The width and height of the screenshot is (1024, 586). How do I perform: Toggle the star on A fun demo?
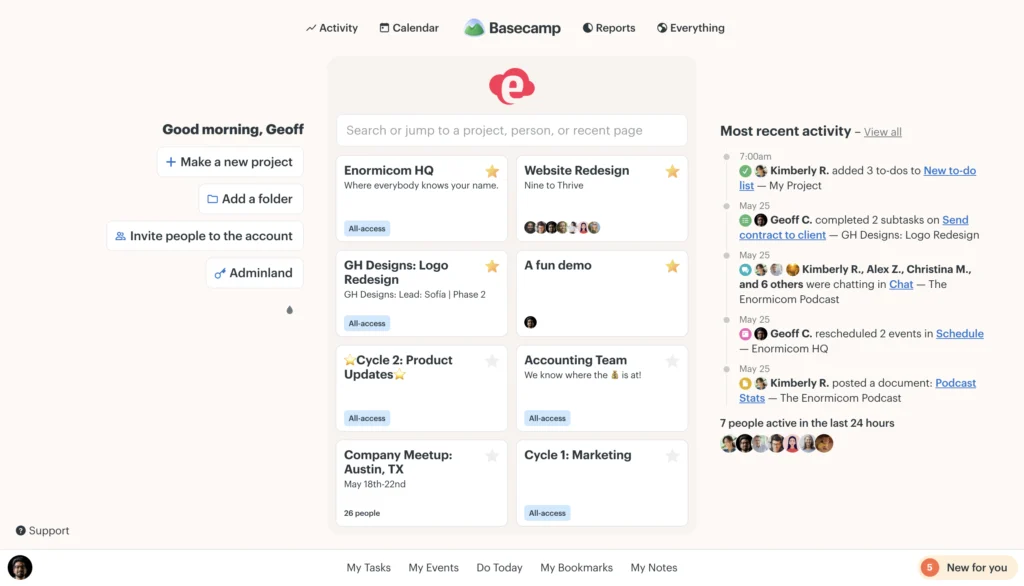(672, 266)
